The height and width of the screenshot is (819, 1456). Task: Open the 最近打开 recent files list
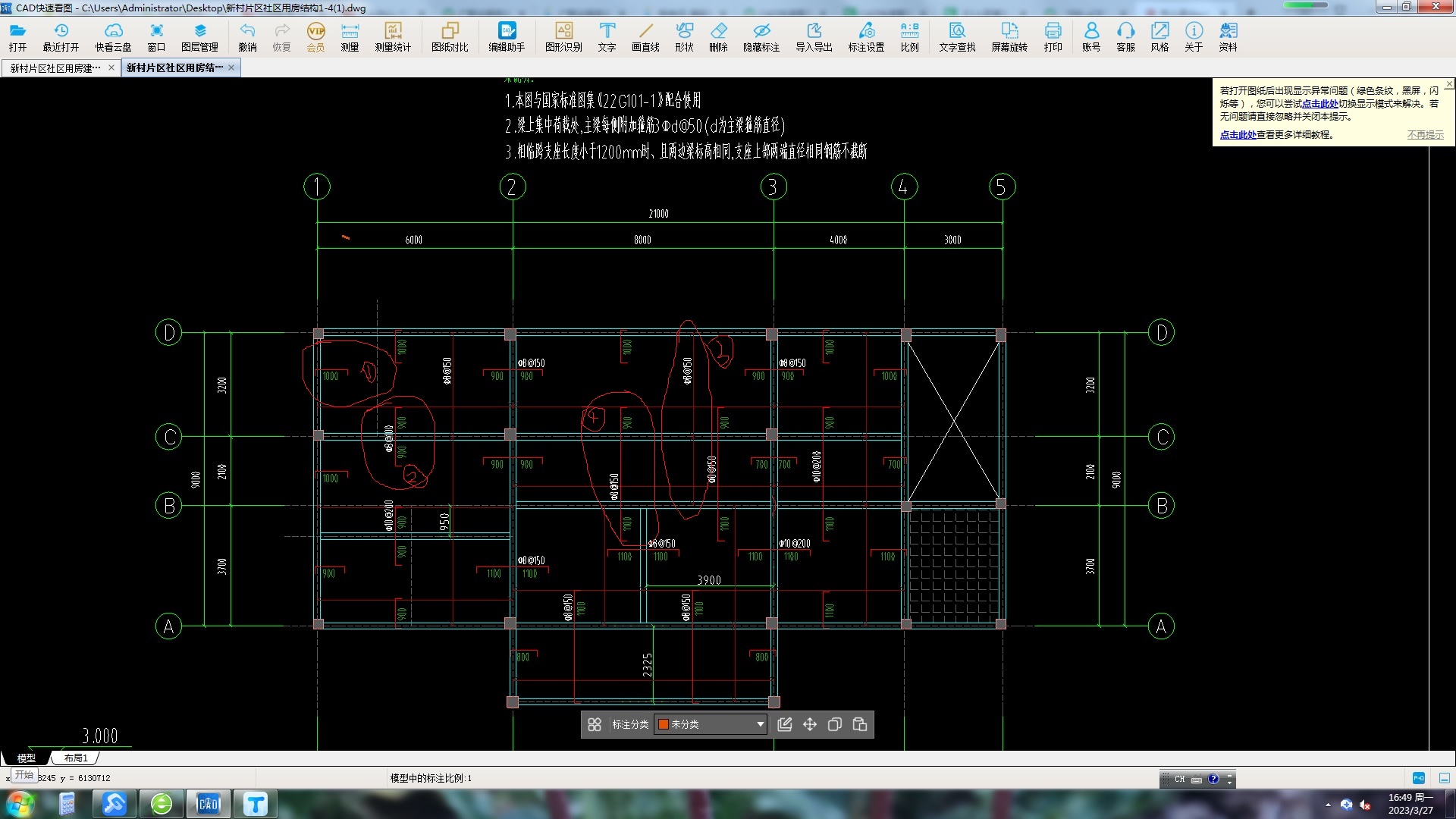point(61,36)
